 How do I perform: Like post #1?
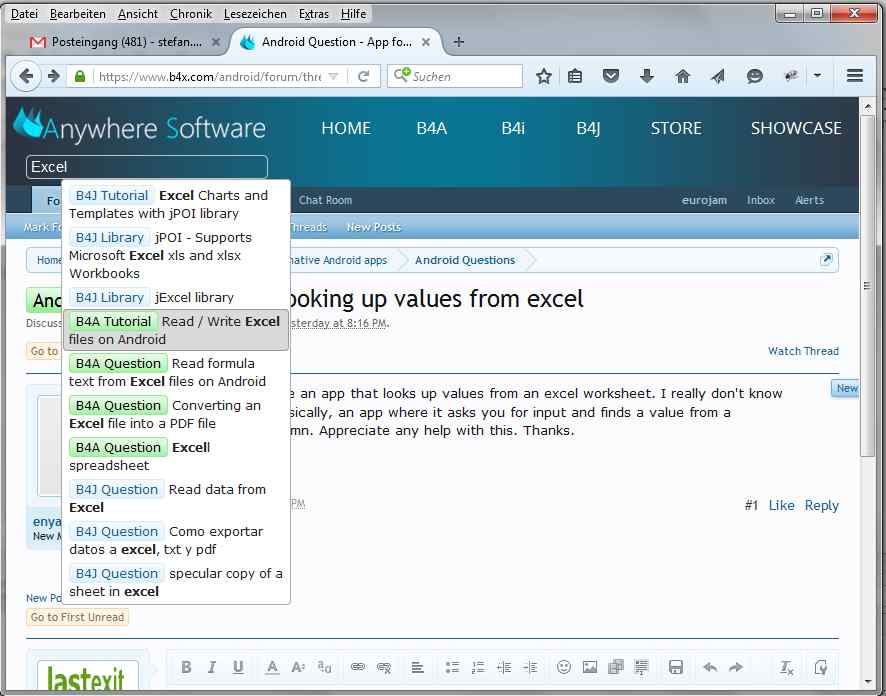(x=781, y=505)
